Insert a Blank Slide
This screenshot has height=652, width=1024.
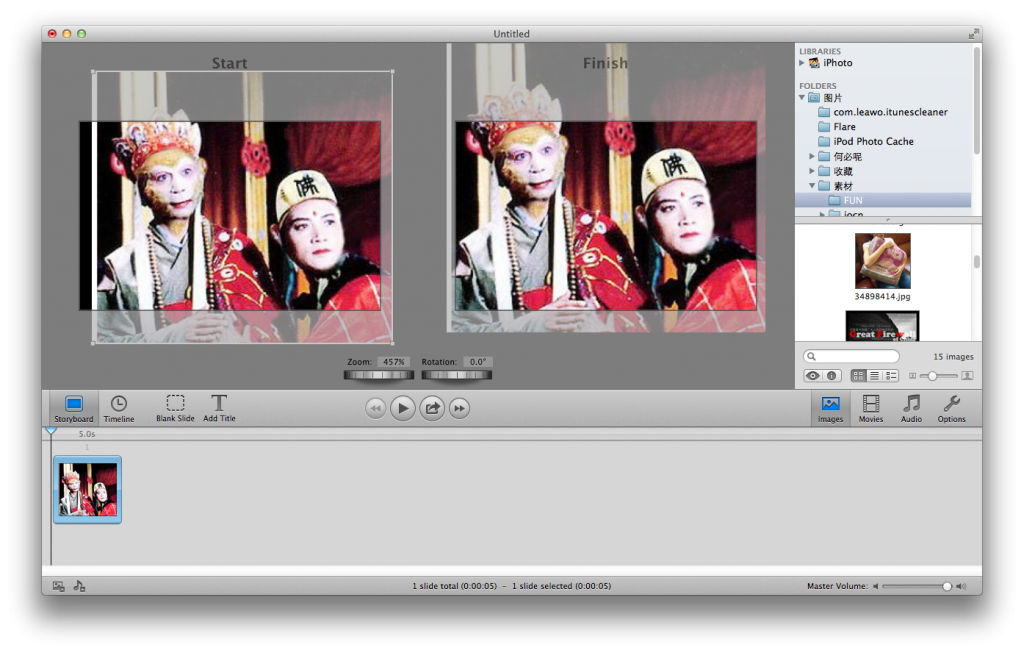coord(175,409)
